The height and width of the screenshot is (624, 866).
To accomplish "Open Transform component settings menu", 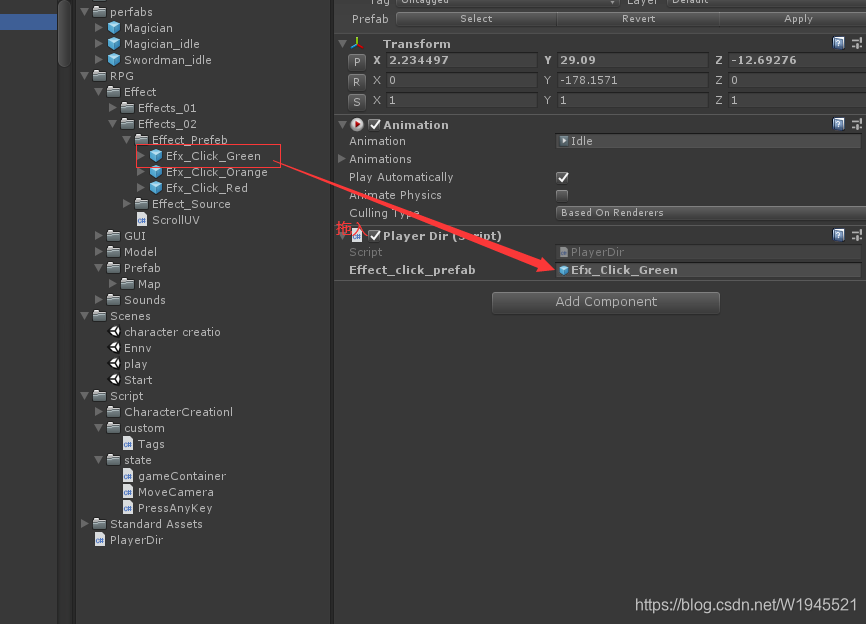I will pyautogui.click(x=857, y=43).
